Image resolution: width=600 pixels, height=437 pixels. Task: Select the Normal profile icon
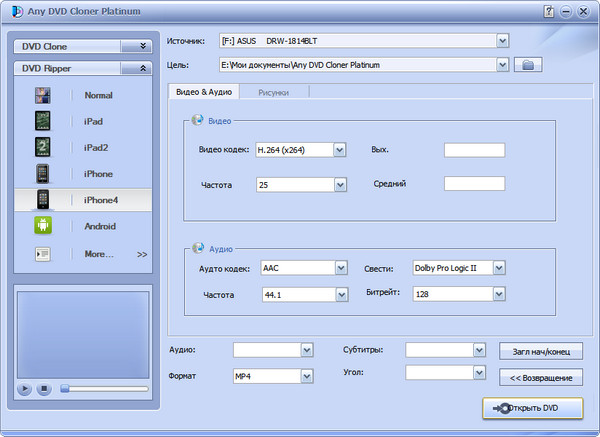[43, 96]
